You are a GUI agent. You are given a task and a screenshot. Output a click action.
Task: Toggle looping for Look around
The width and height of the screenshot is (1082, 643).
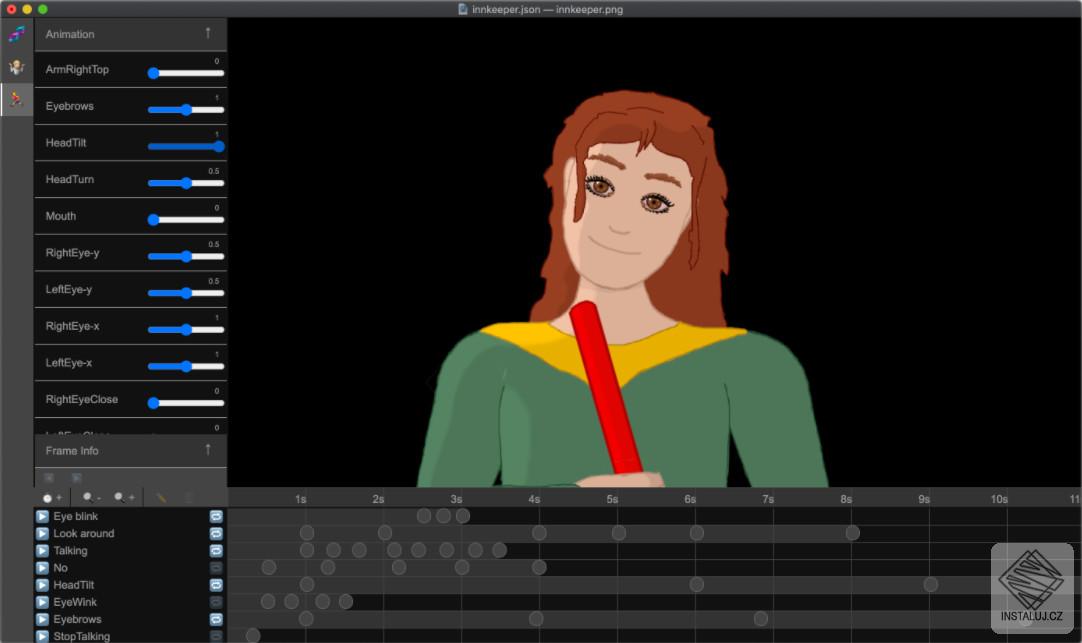coord(216,534)
